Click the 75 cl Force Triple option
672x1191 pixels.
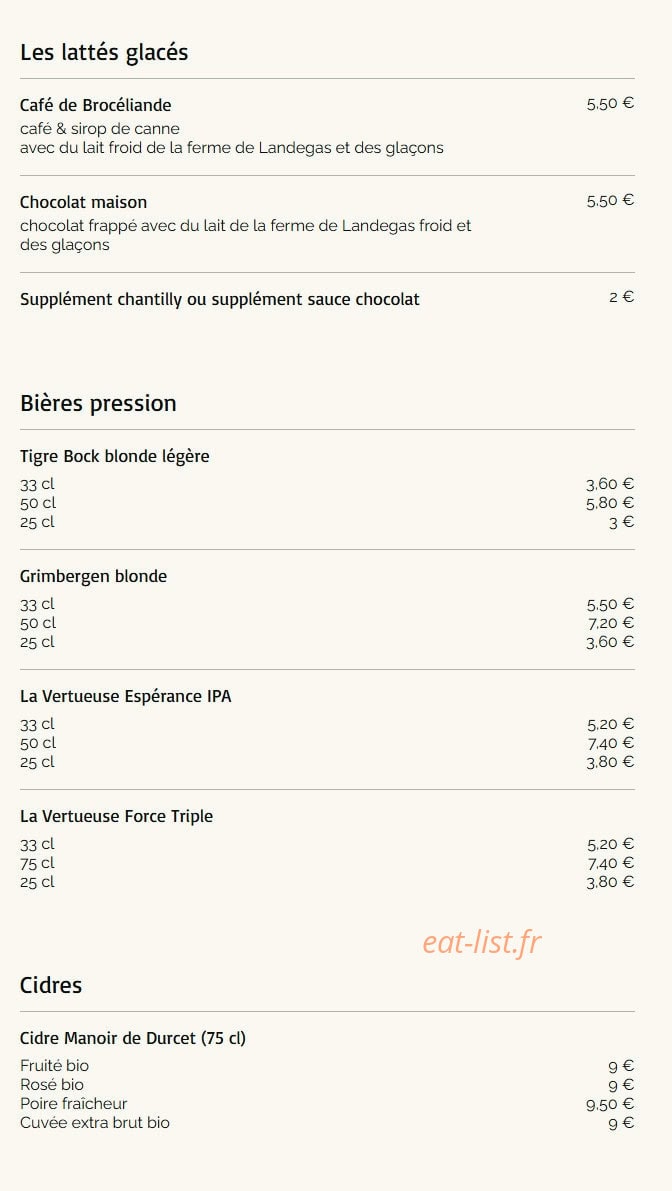(x=37, y=863)
